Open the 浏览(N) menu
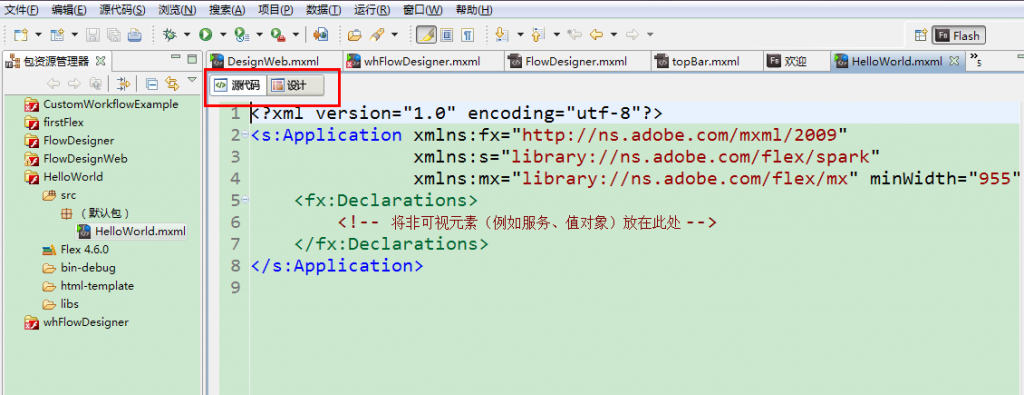This screenshot has width=1024, height=395. tap(177, 10)
